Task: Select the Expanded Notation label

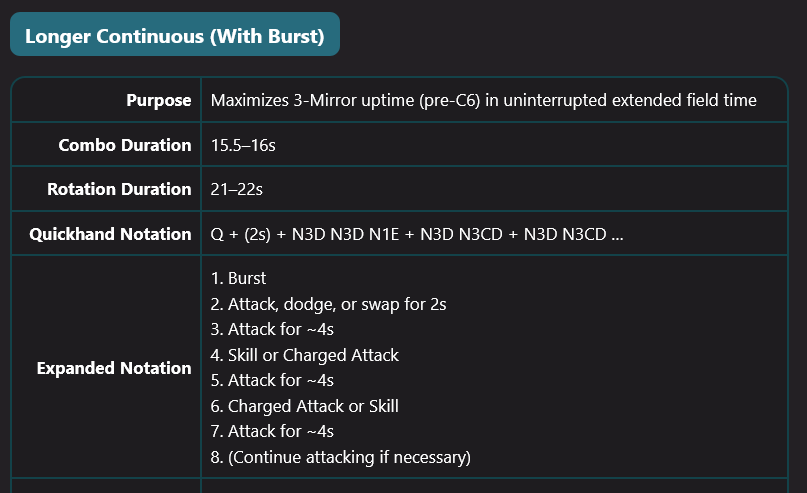Action: pos(114,368)
